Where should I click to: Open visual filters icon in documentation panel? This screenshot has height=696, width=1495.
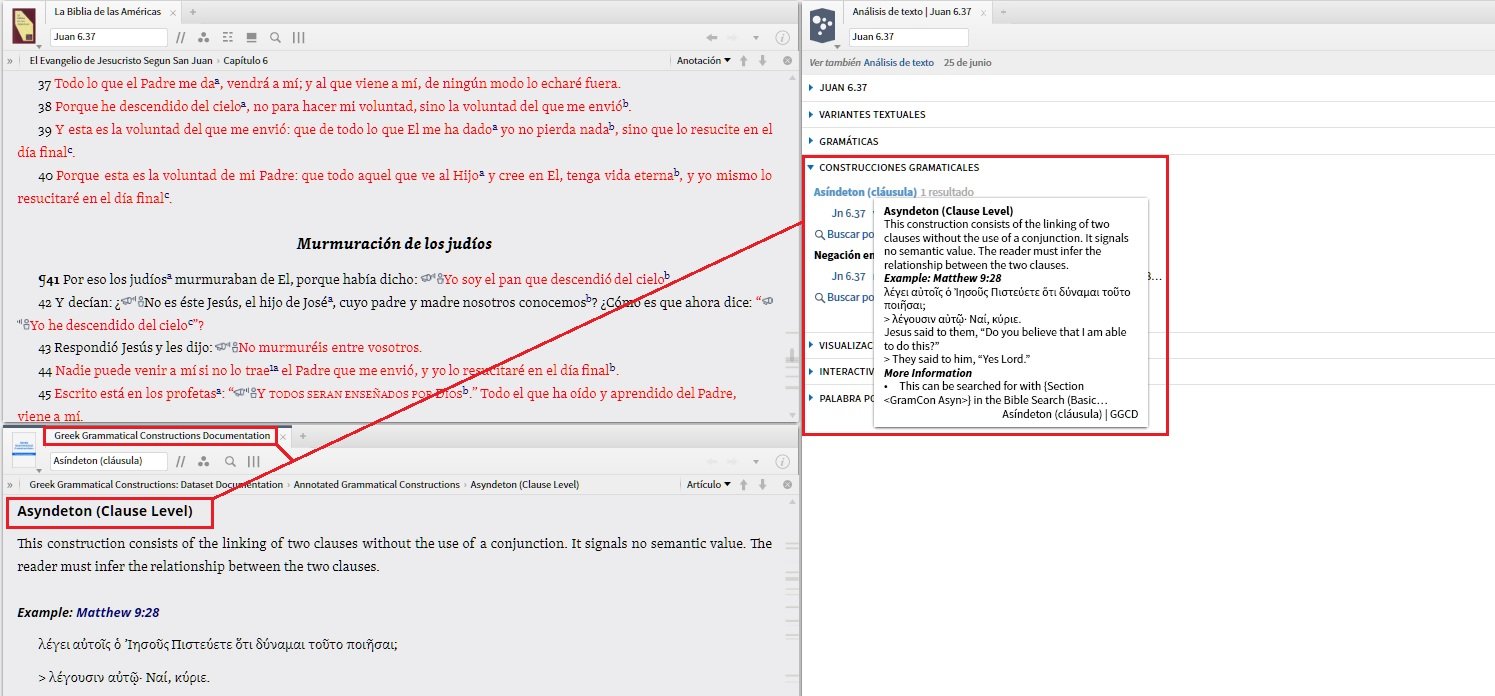204,461
